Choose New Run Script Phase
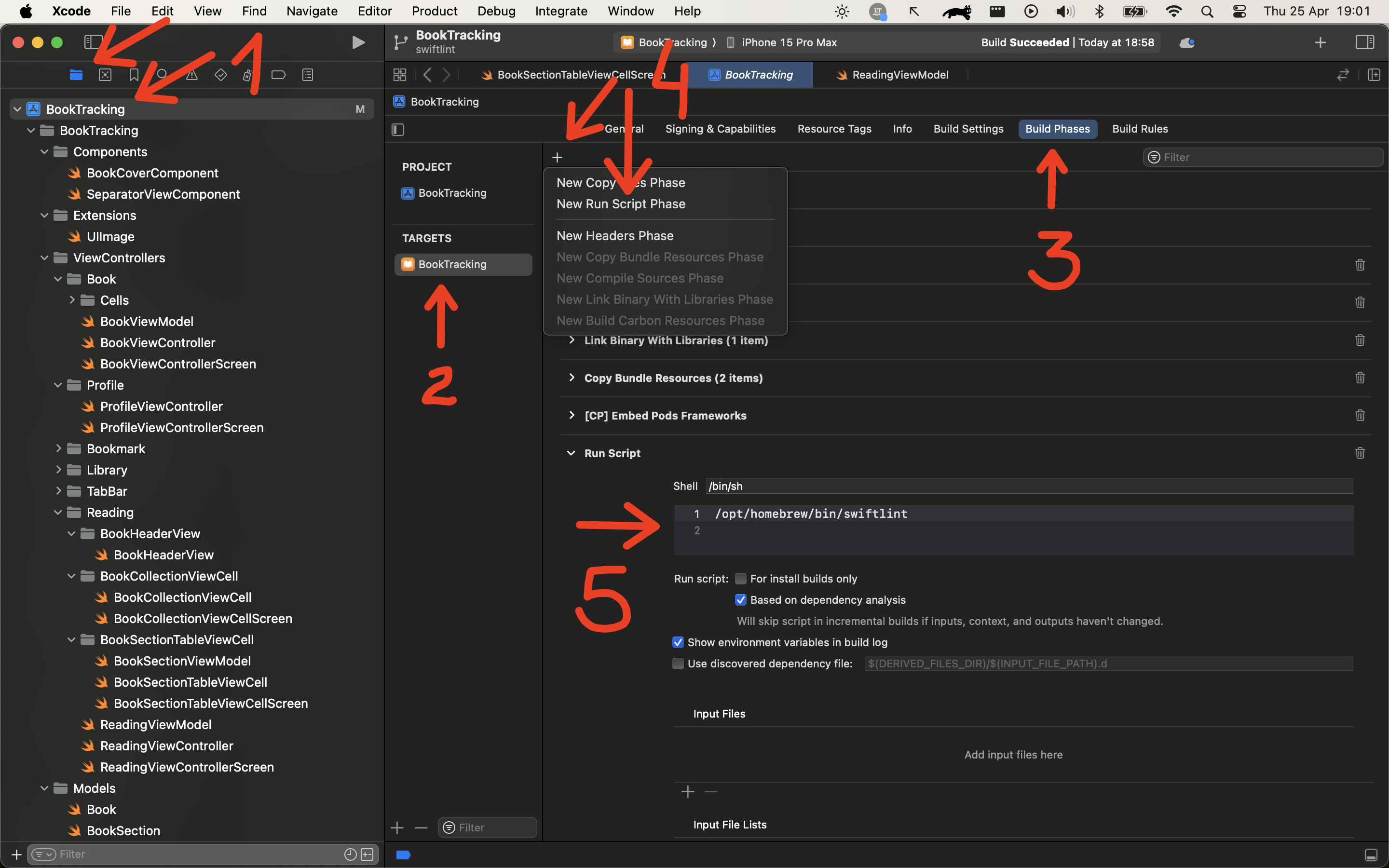This screenshot has height=868, width=1389. (620, 204)
